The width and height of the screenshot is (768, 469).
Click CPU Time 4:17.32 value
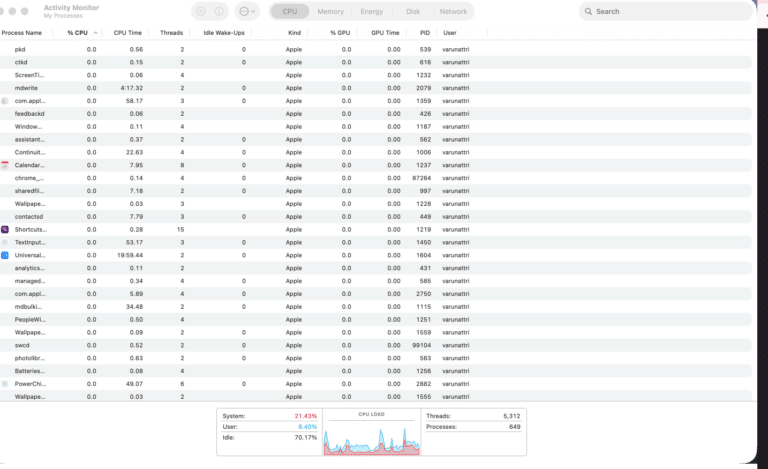(131, 88)
